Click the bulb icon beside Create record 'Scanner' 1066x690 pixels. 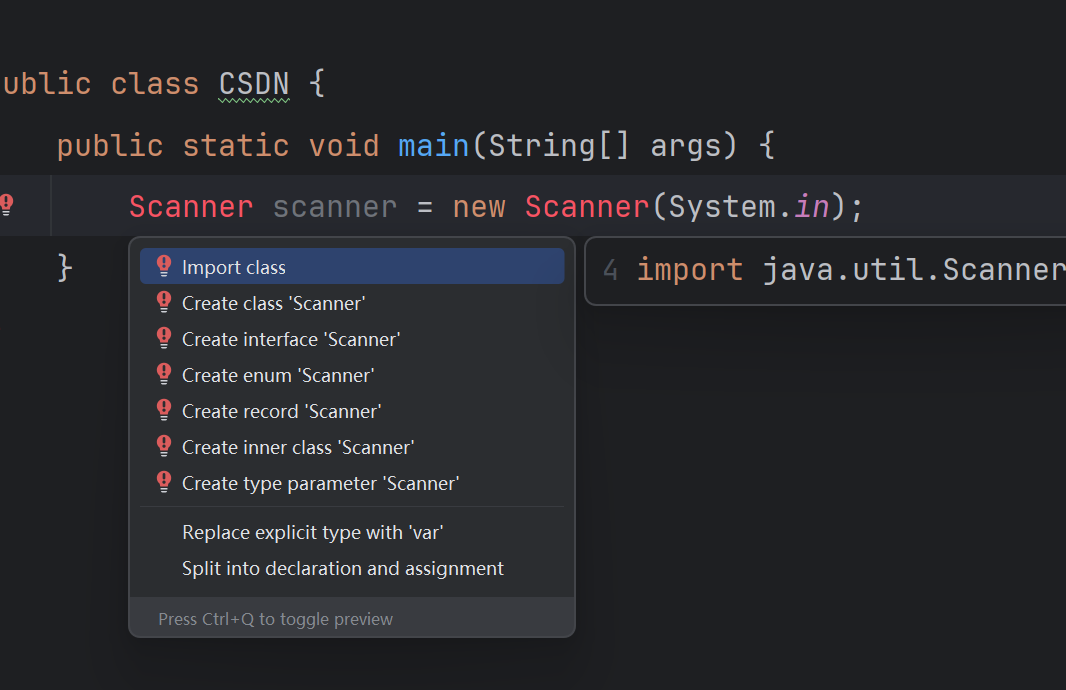tap(164, 410)
